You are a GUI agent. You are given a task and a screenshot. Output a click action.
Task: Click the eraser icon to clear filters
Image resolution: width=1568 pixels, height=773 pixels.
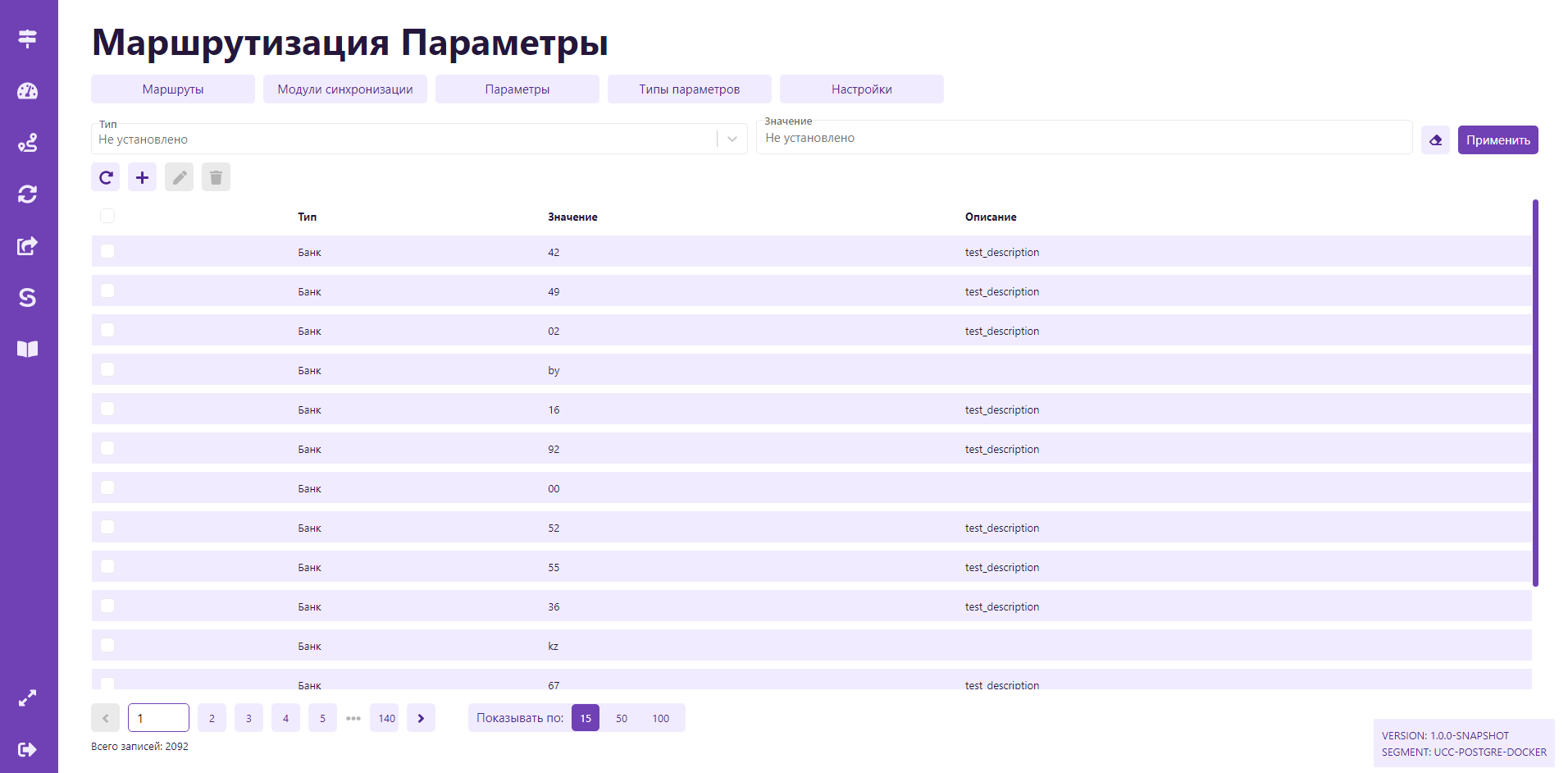coord(1435,140)
